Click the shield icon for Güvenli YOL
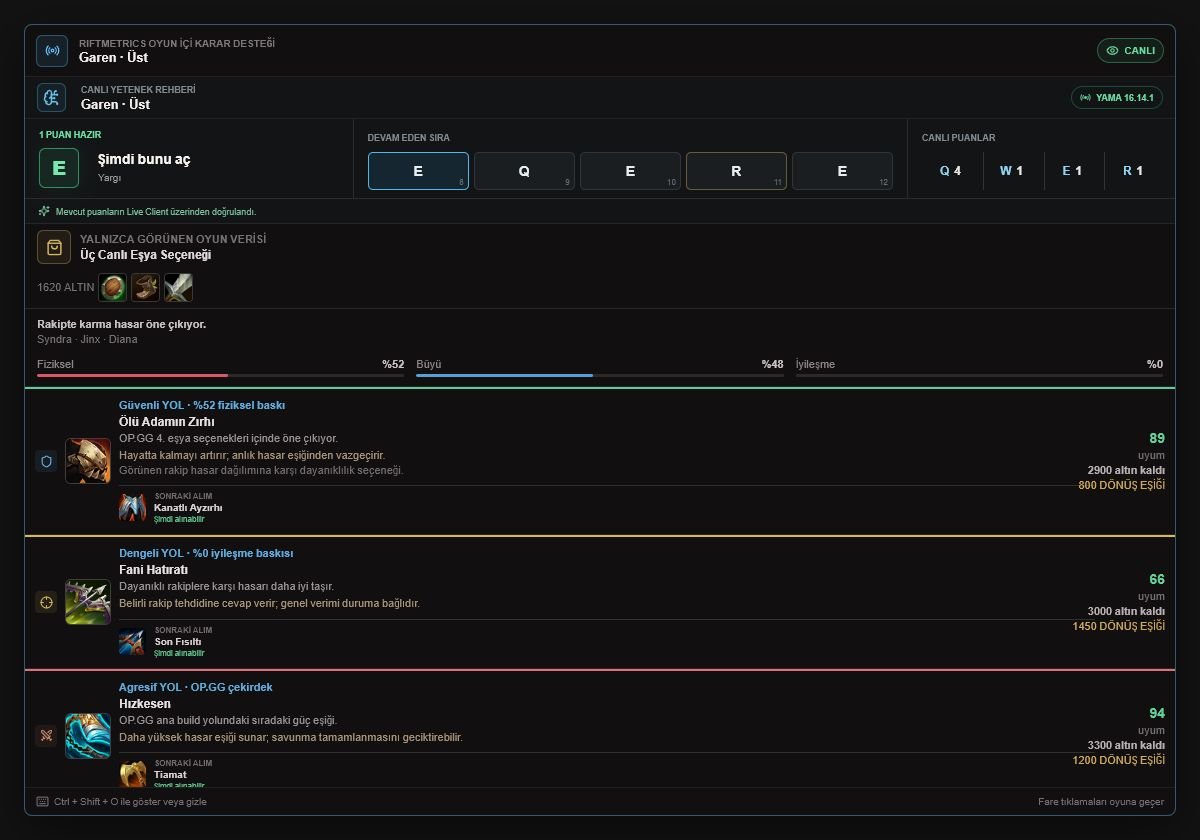Viewport: 1200px width, 840px height. coord(46,461)
